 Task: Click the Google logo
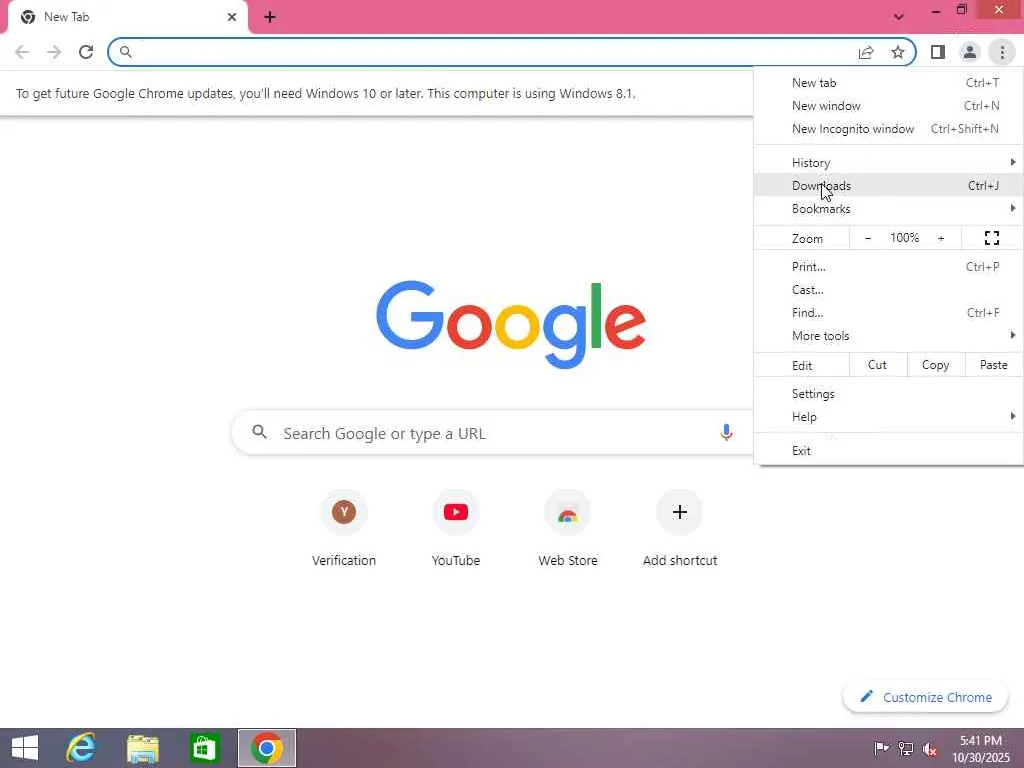(x=511, y=325)
